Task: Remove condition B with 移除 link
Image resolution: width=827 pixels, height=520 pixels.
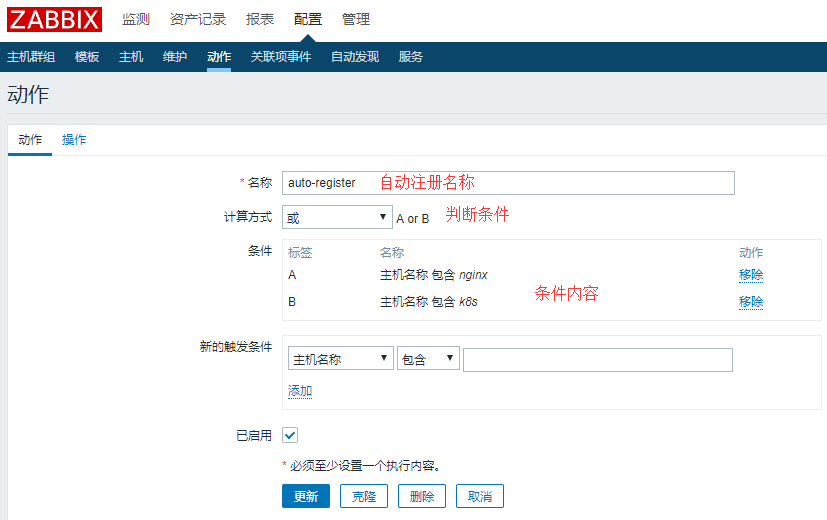Action: coord(751,302)
